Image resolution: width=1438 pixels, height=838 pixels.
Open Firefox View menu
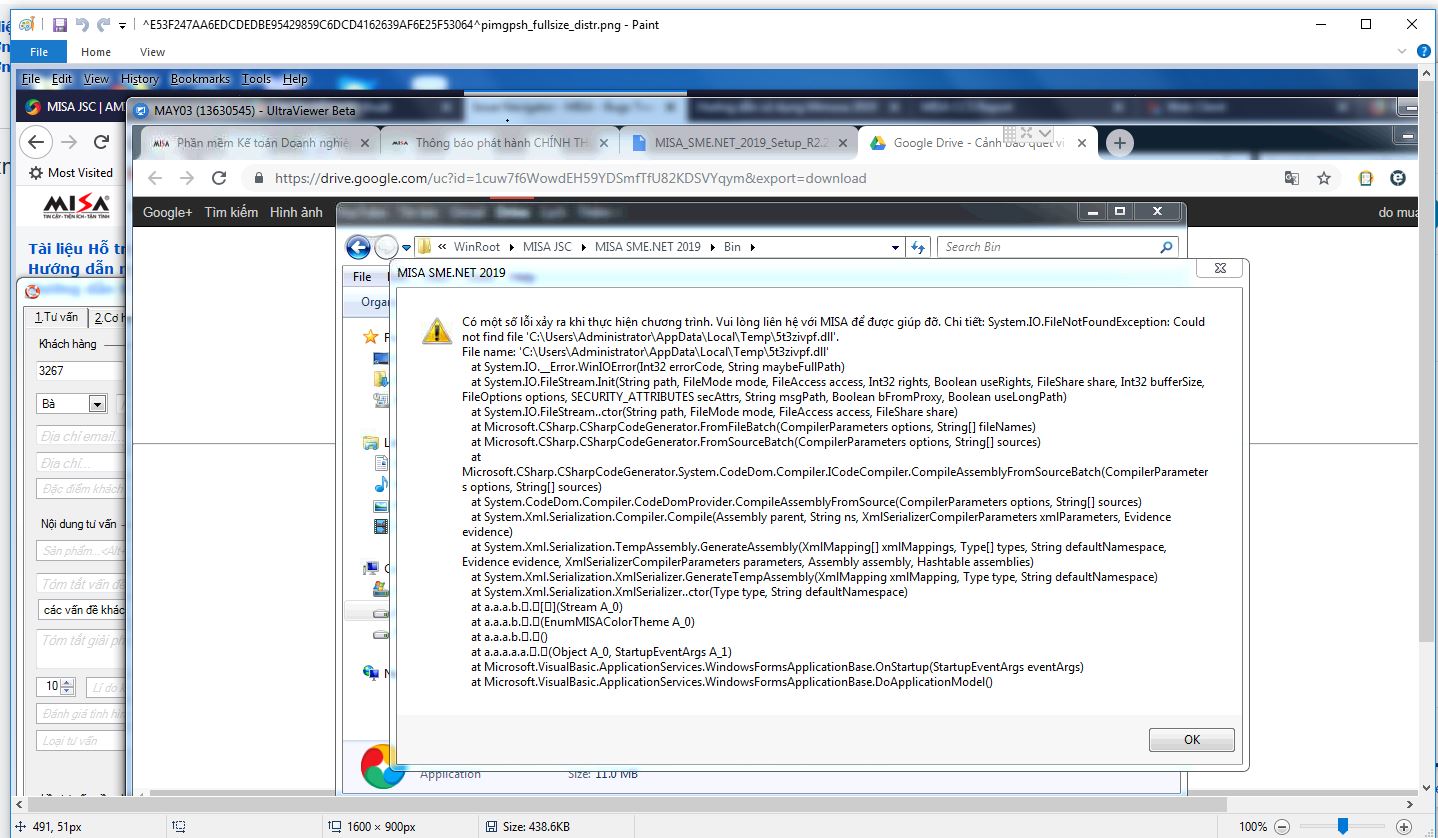[x=96, y=79]
